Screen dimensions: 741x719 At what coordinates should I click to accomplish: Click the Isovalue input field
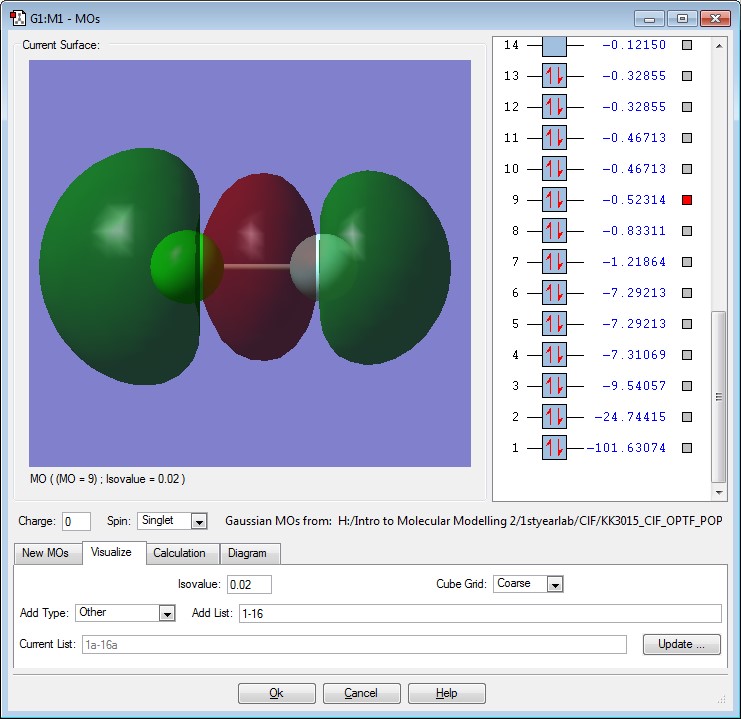[250, 584]
